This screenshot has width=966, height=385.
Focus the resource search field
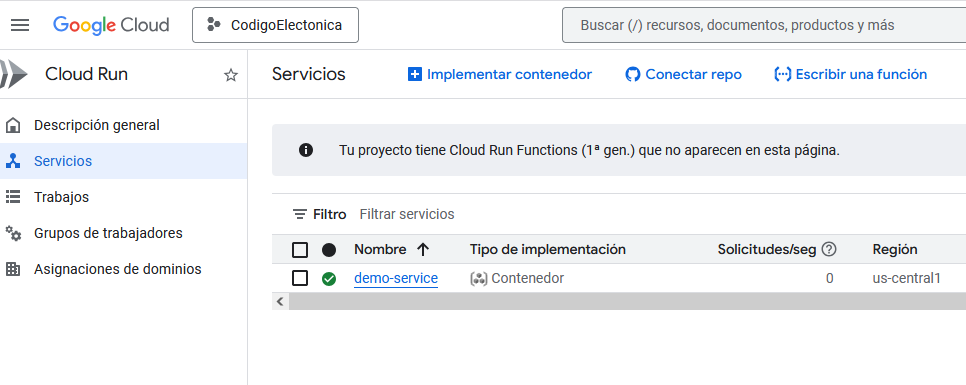tap(764, 25)
